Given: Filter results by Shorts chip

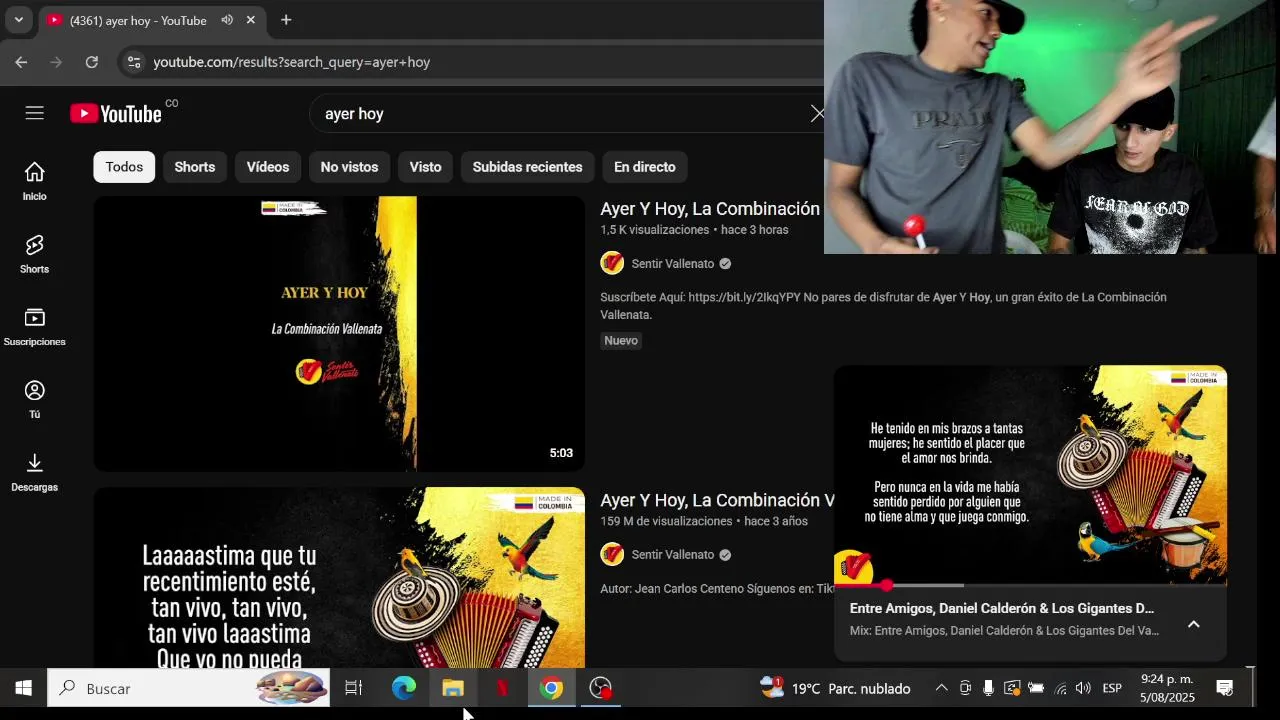Looking at the screenshot, I should coord(195,167).
